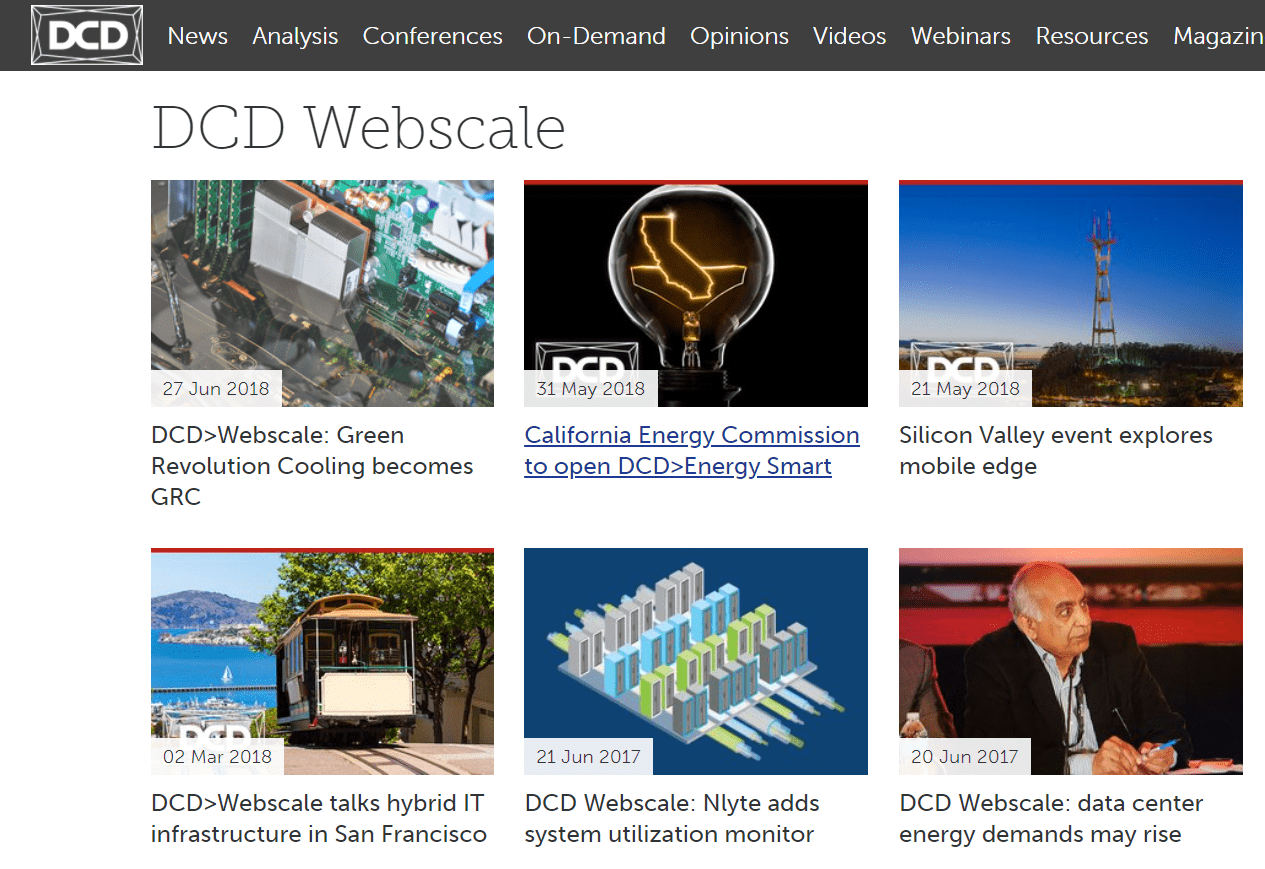Open DCD>Webscale talks hybrid IT infrastructure article
Viewport: 1265px width, 869px height.
tap(319, 819)
